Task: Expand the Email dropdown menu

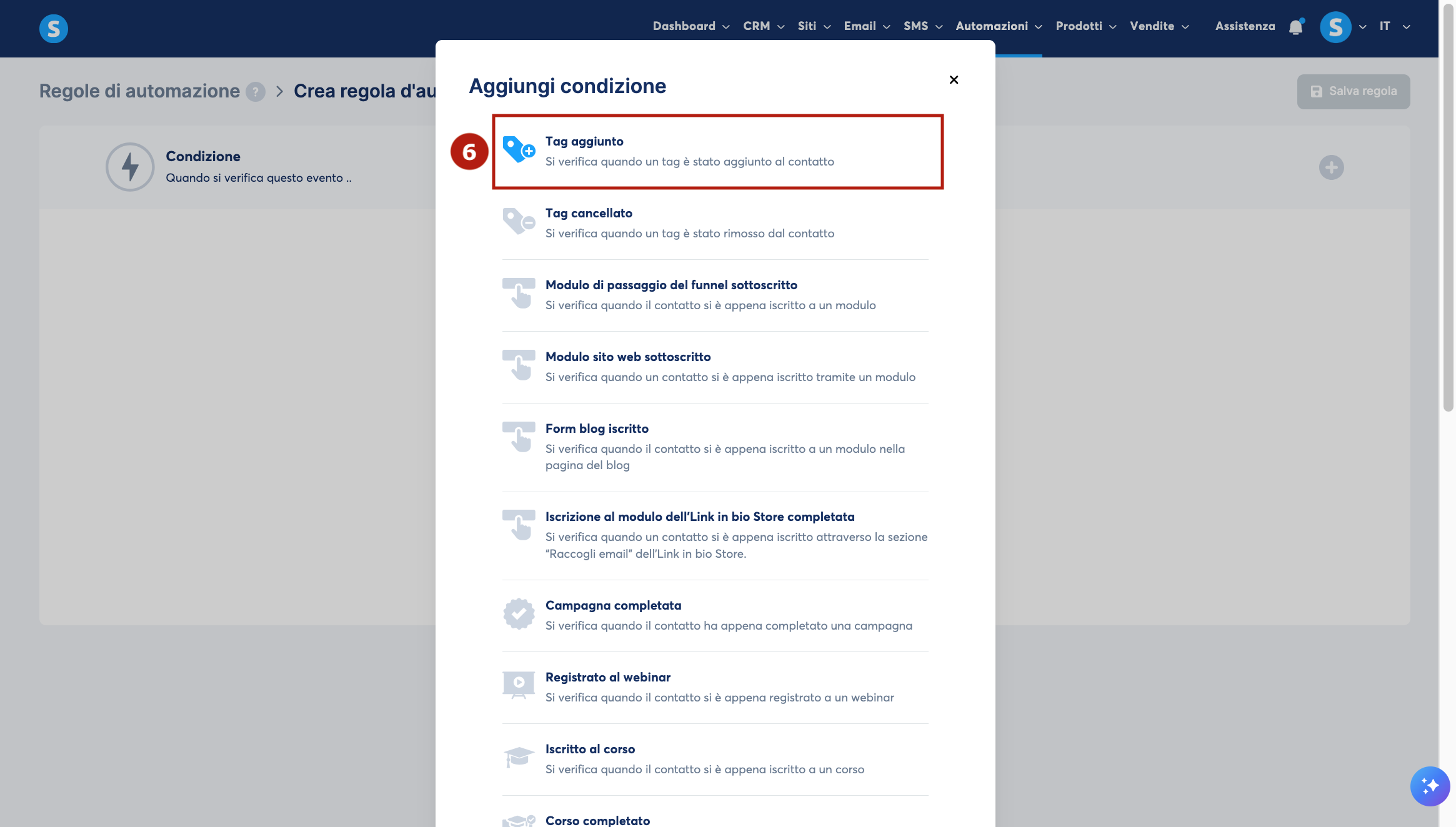Action: (x=867, y=26)
